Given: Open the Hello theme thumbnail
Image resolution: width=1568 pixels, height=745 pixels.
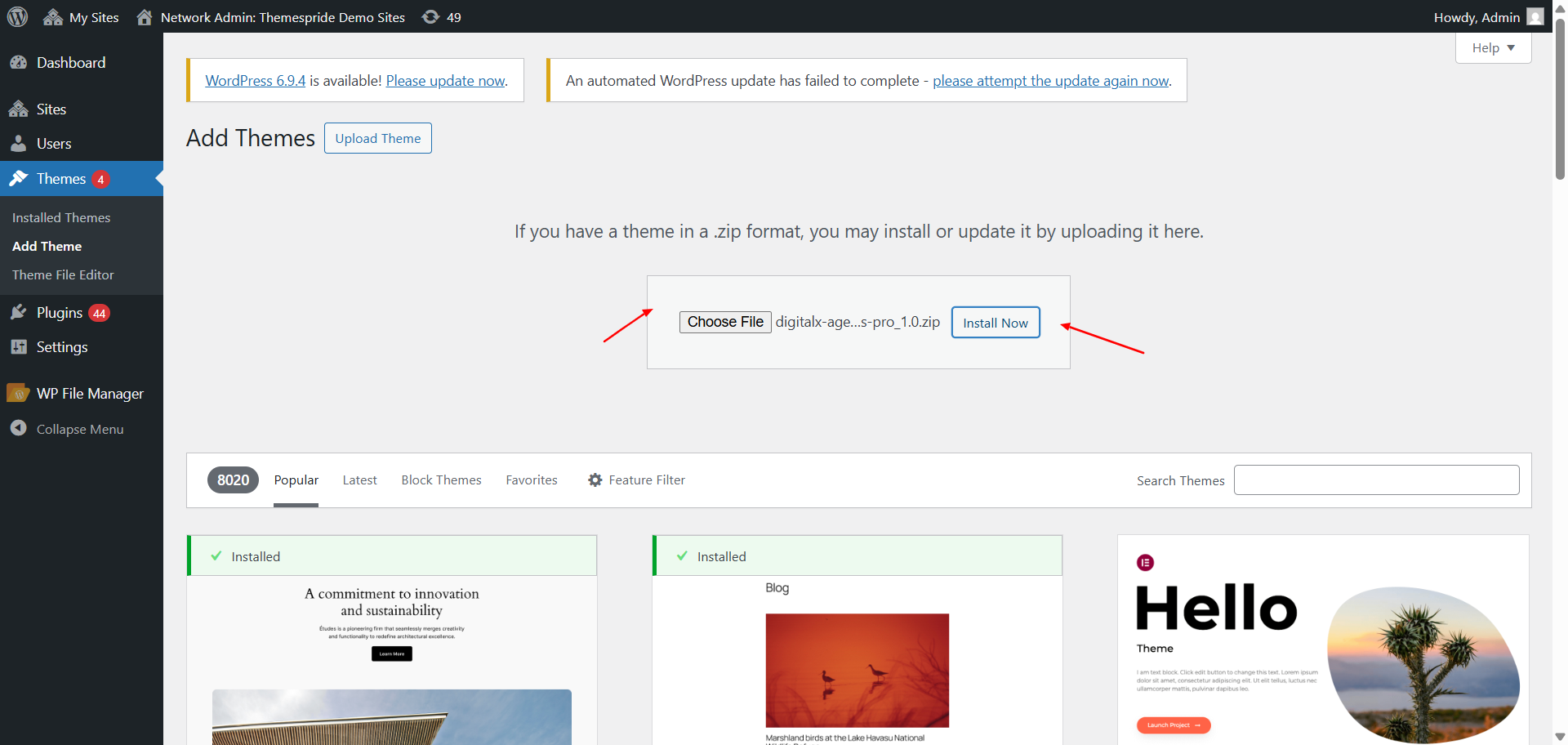Looking at the screenshot, I should [1323, 640].
